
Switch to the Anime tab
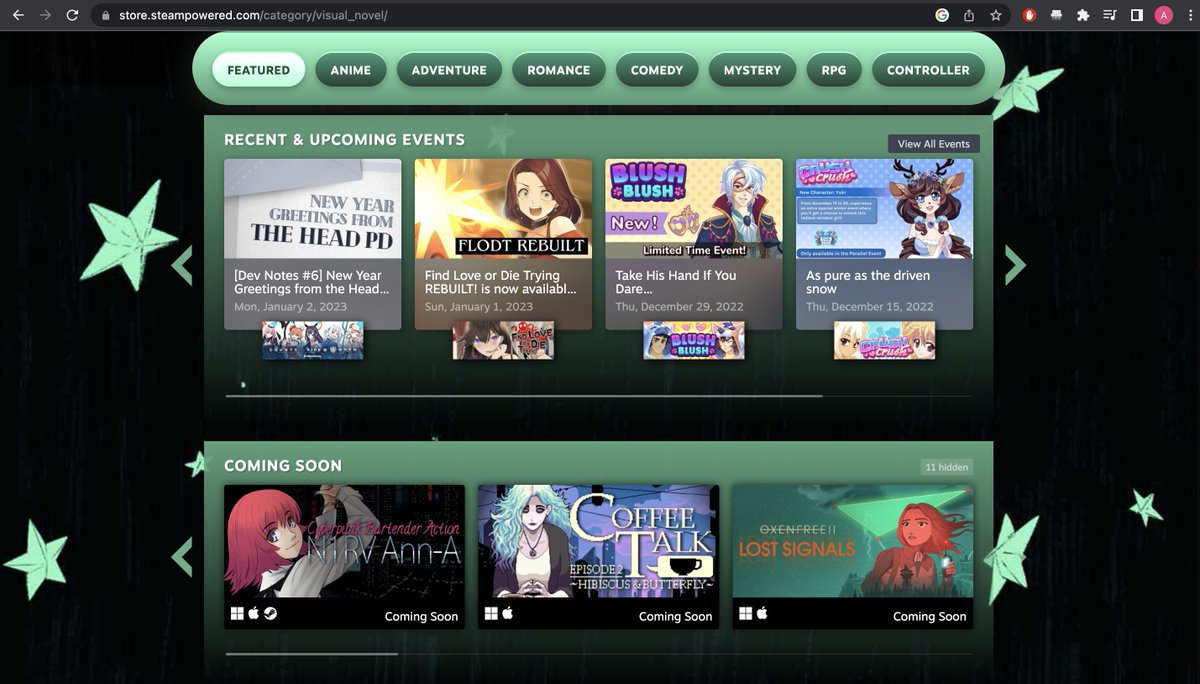point(350,70)
